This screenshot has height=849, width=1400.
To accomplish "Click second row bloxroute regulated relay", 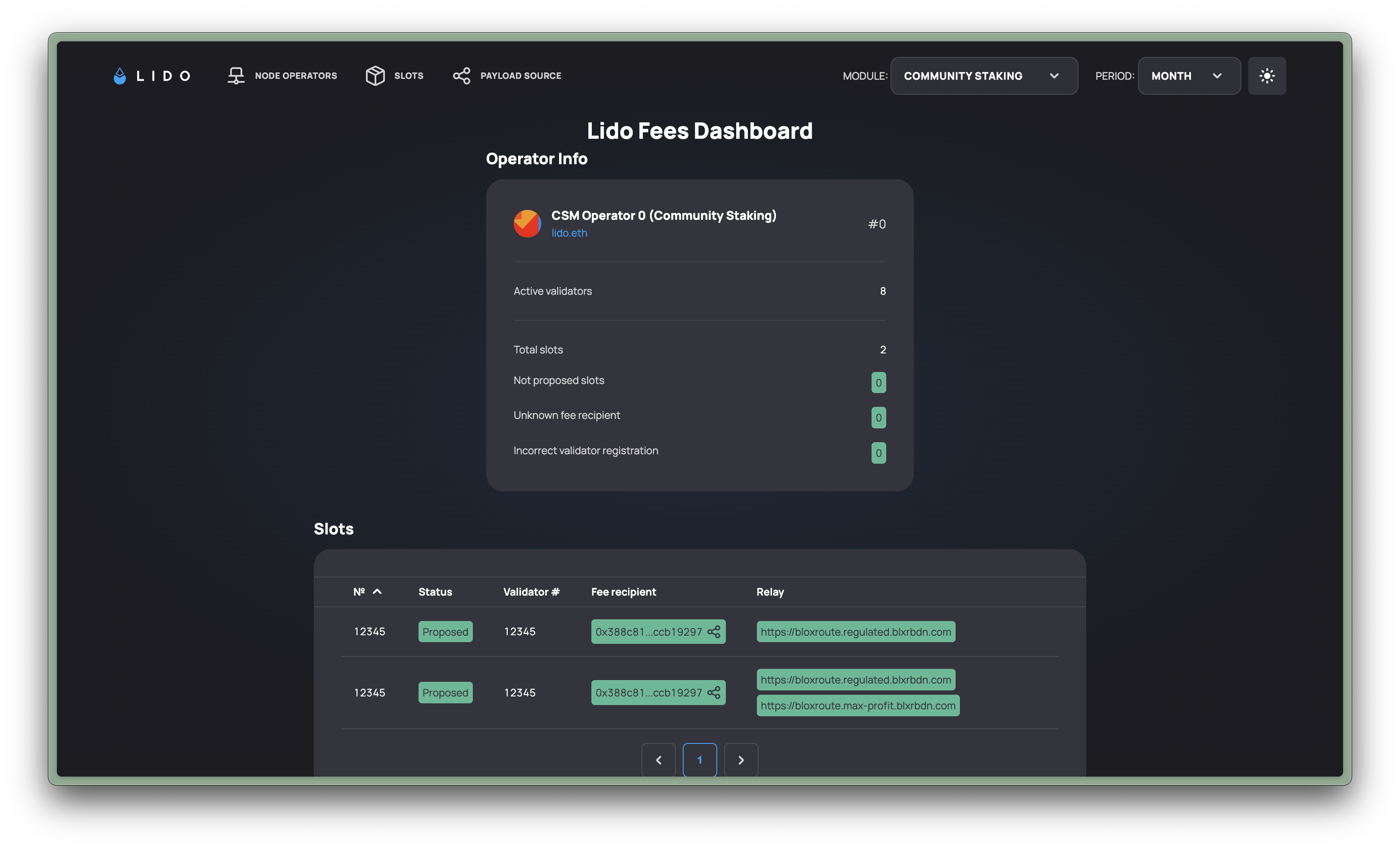I will click(856, 679).
